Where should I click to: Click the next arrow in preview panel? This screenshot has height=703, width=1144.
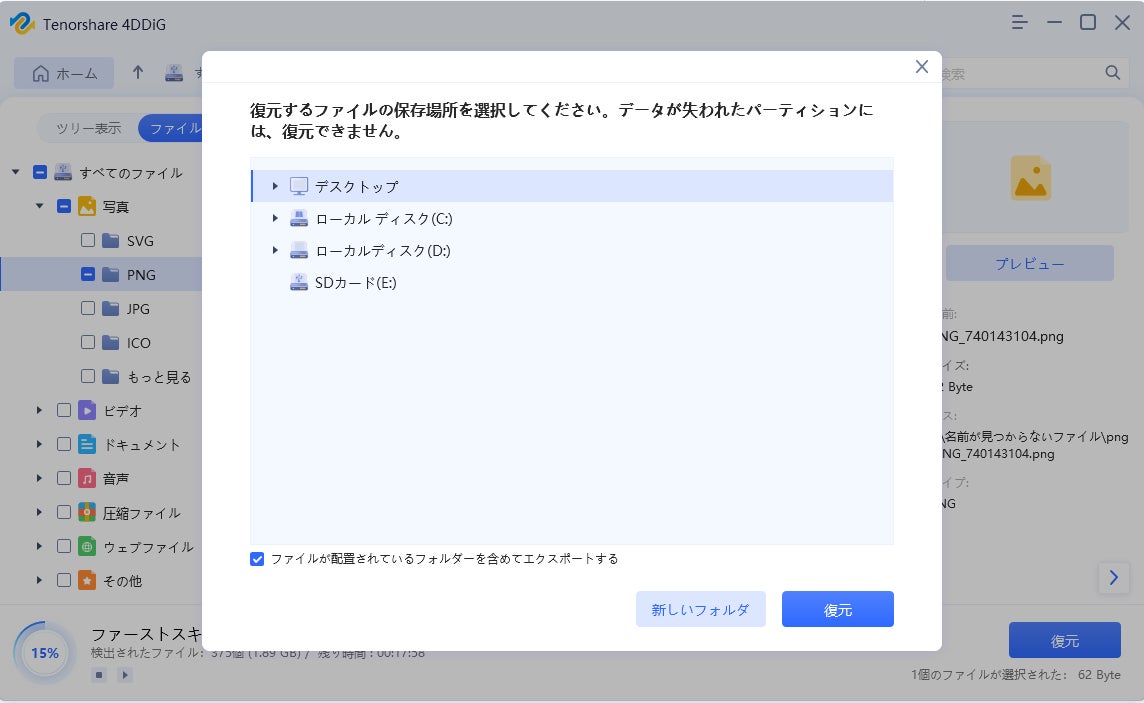(x=1113, y=577)
